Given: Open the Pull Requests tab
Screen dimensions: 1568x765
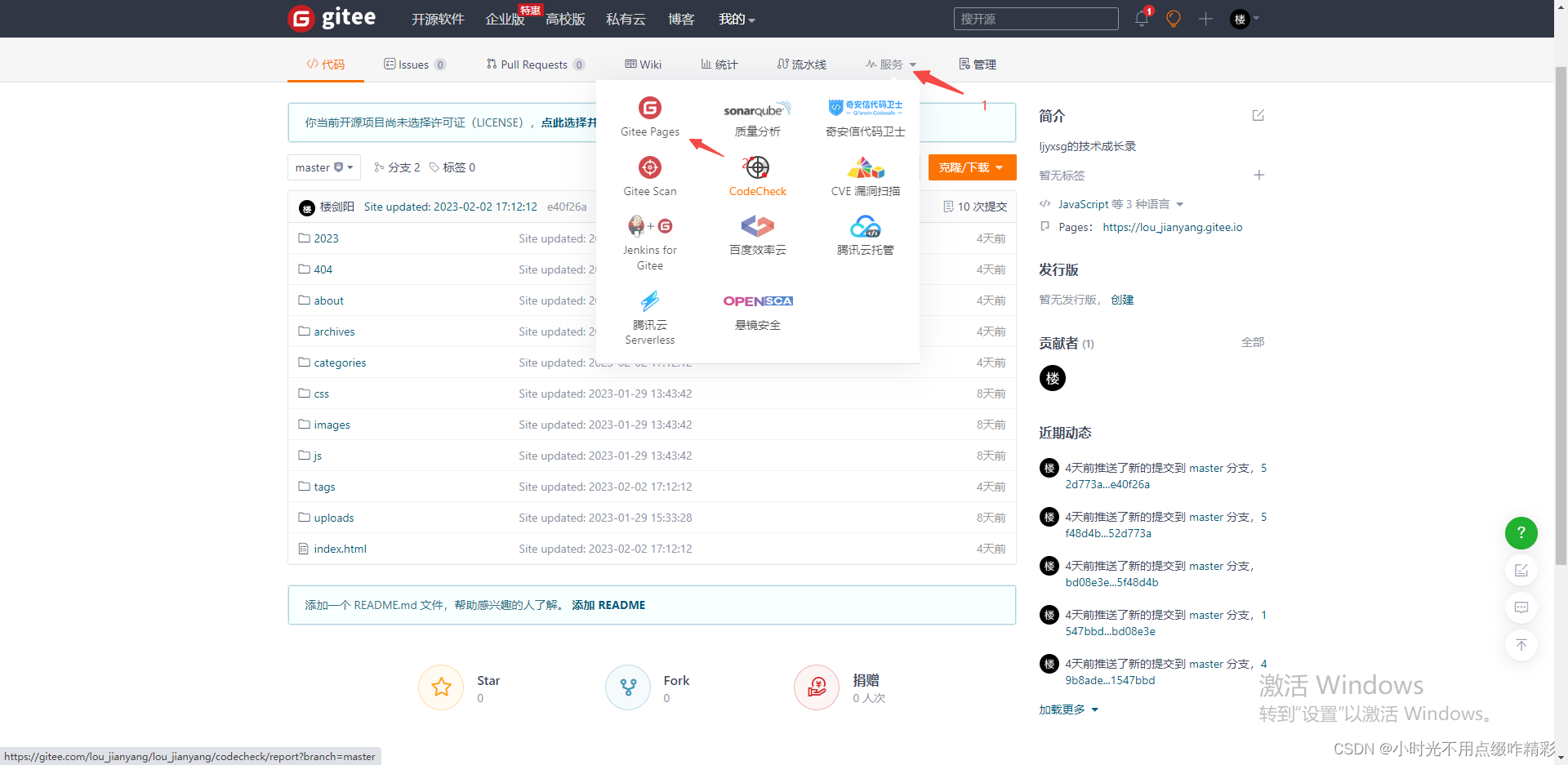Looking at the screenshot, I should tap(535, 64).
